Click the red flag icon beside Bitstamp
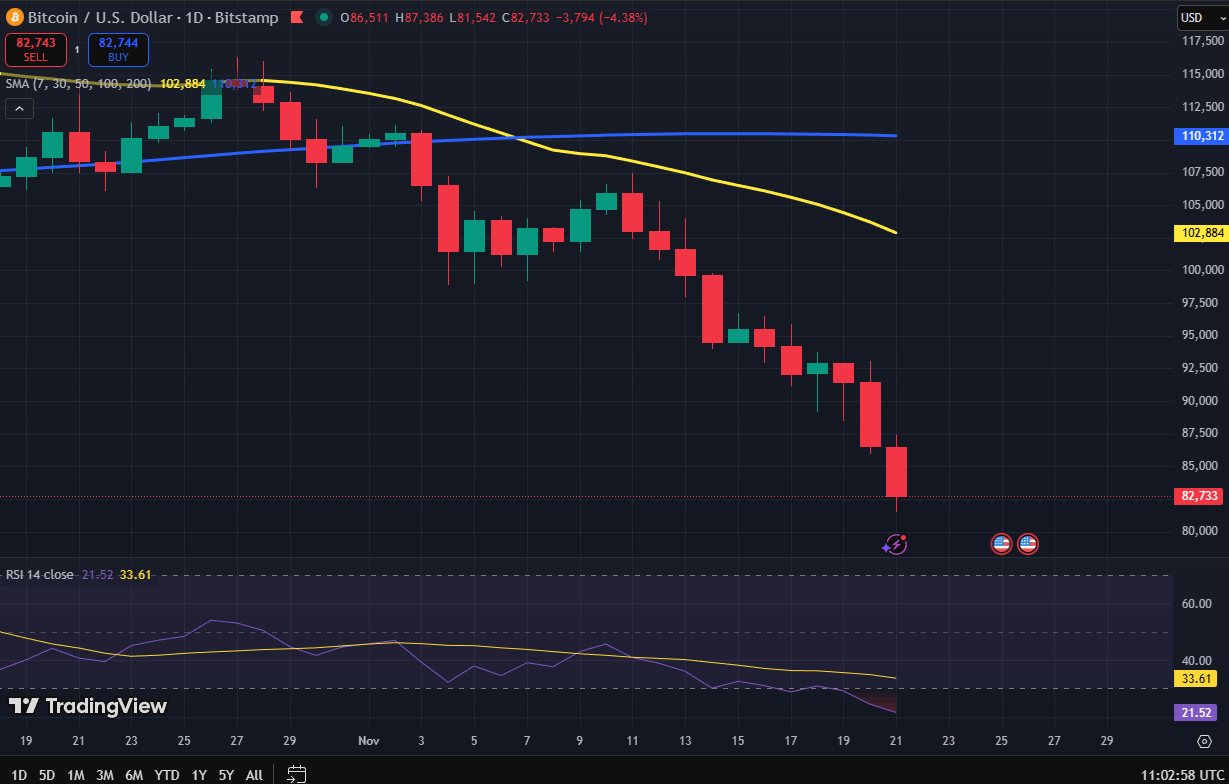Screen dimensions: 1229x784 297,18
